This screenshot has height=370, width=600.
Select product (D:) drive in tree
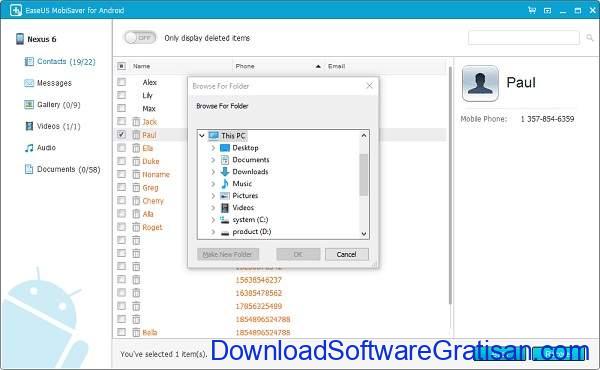pos(251,231)
